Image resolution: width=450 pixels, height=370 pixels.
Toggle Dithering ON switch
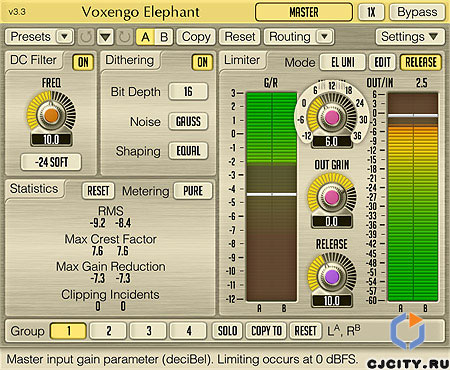click(x=202, y=62)
